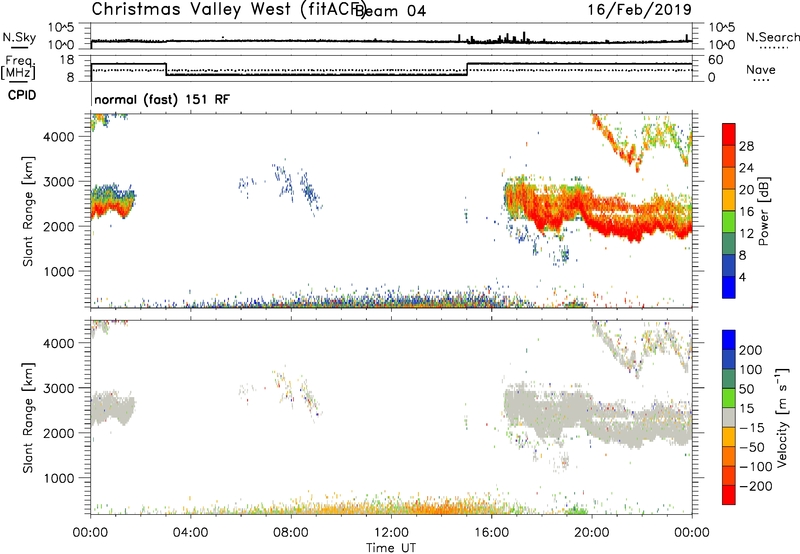Click the 'Nave' legend label
The height and width of the screenshot is (554, 800).
[x=761, y=69]
